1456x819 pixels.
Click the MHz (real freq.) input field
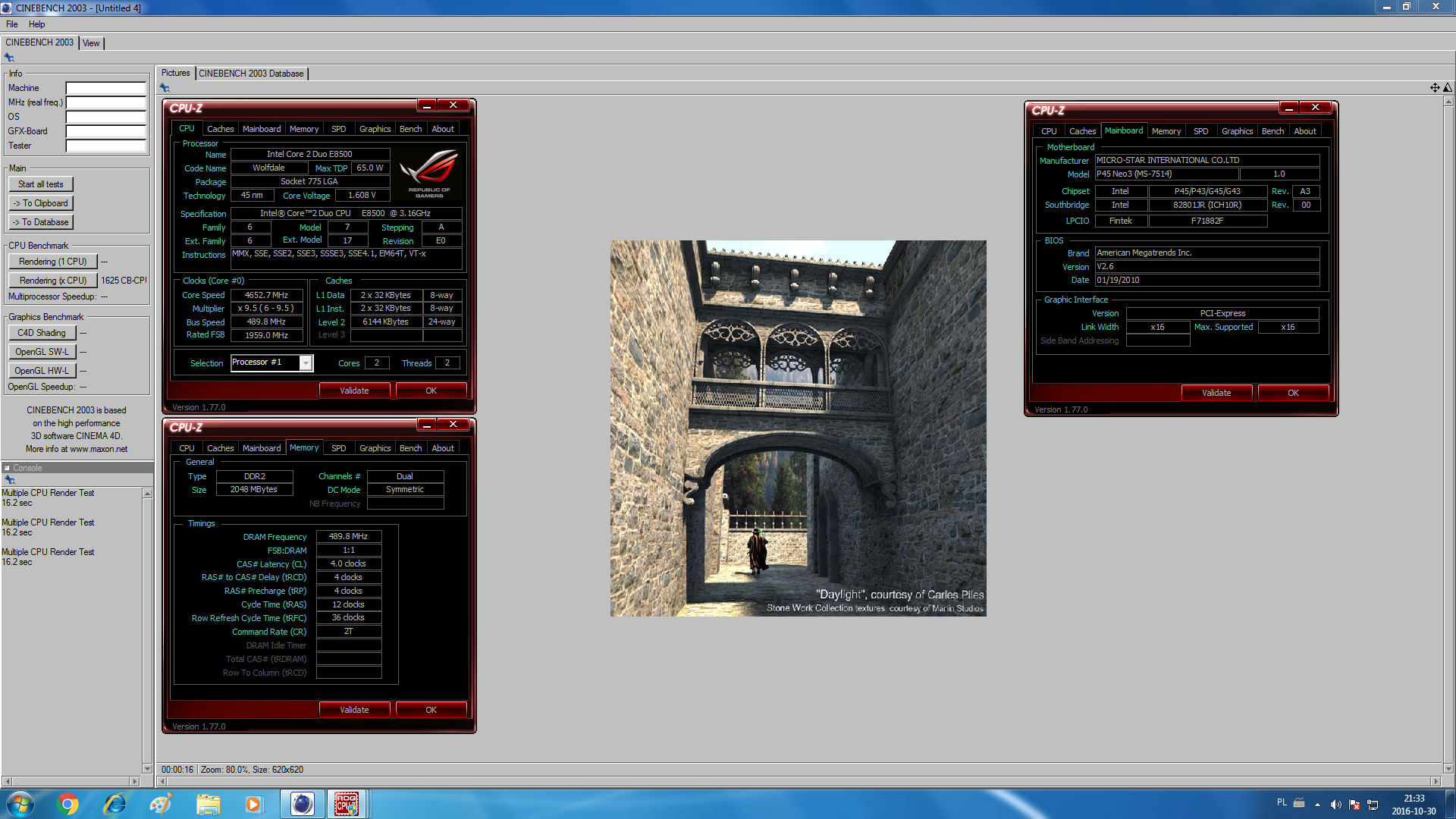tap(105, 102)
